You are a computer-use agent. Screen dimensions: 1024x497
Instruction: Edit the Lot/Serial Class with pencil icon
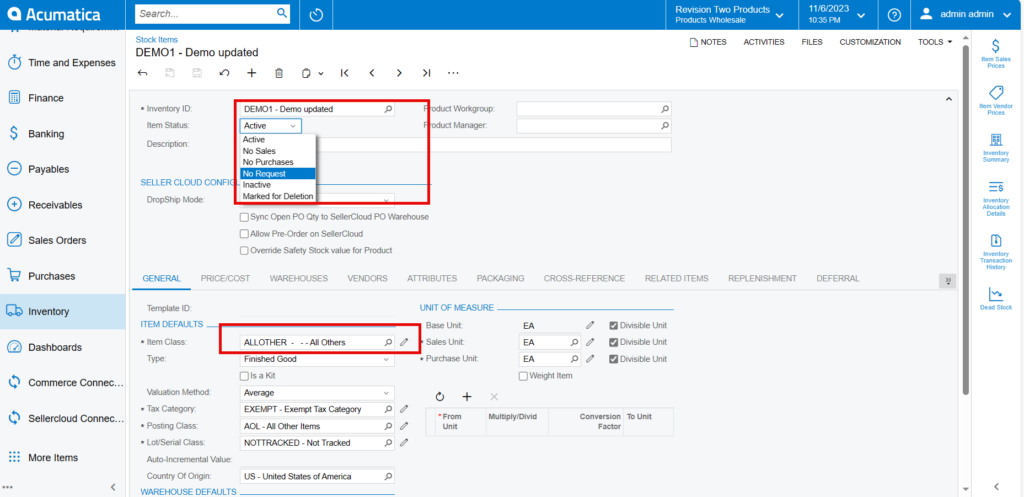pos(404,442)
